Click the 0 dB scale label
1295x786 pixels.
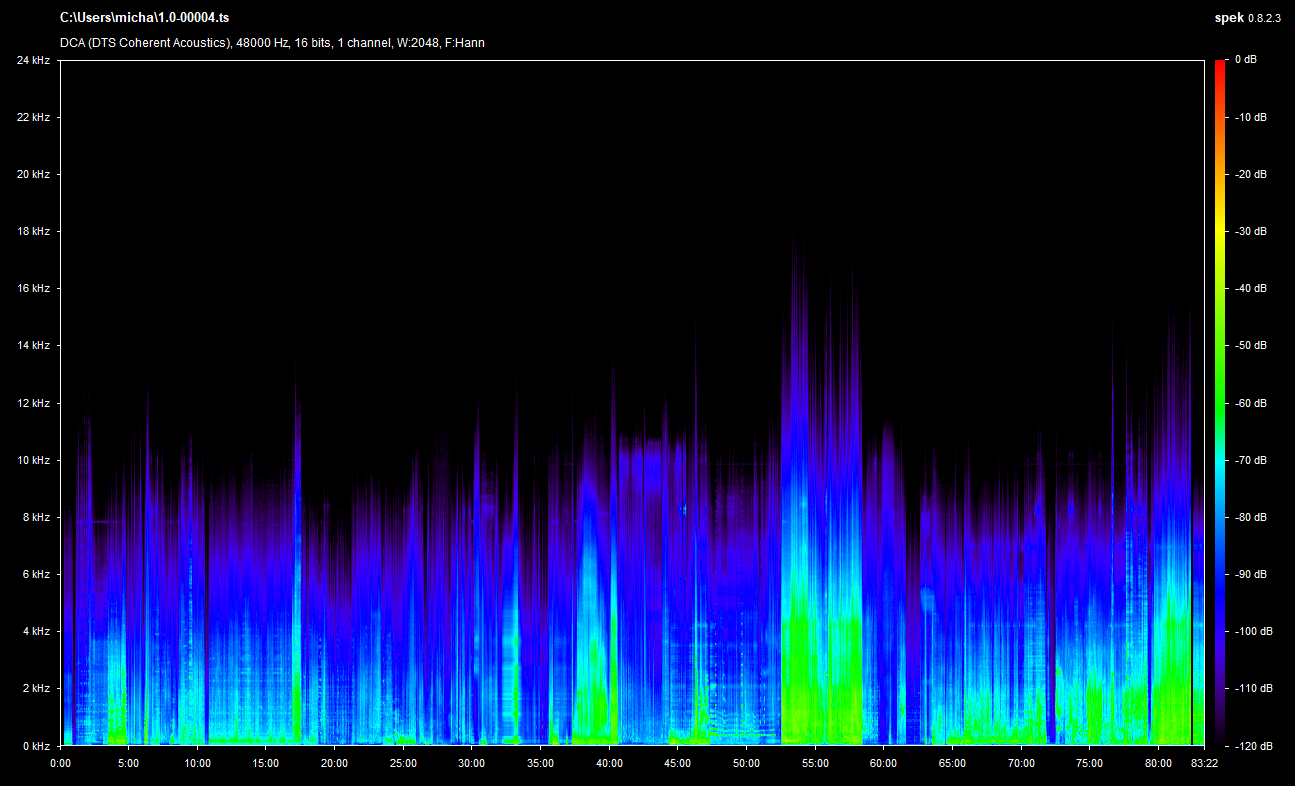click(1245, 60)
